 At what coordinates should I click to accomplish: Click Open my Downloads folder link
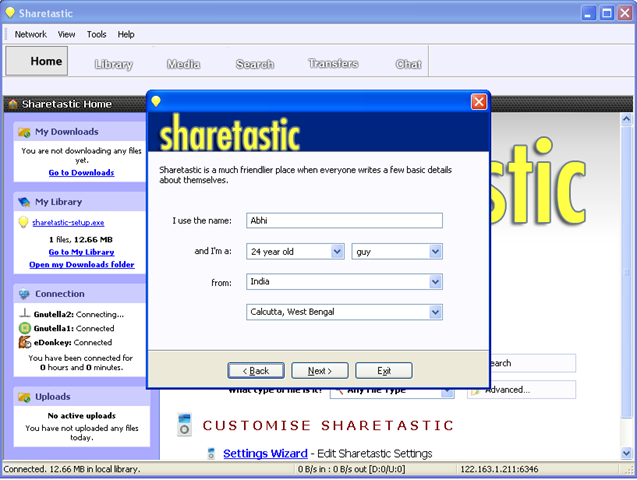click(82, 264)
